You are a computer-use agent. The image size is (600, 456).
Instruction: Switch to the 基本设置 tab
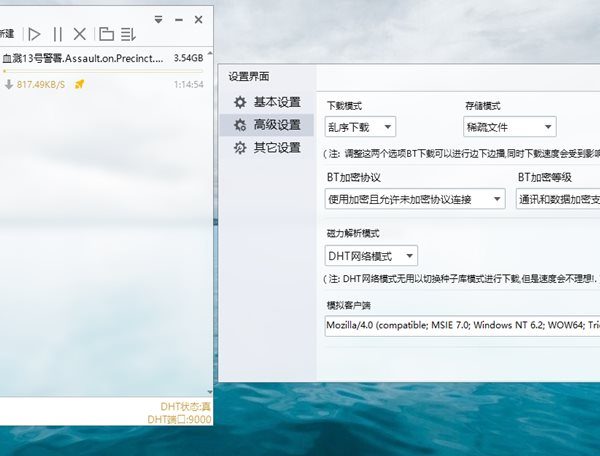(x=266, y=102)
